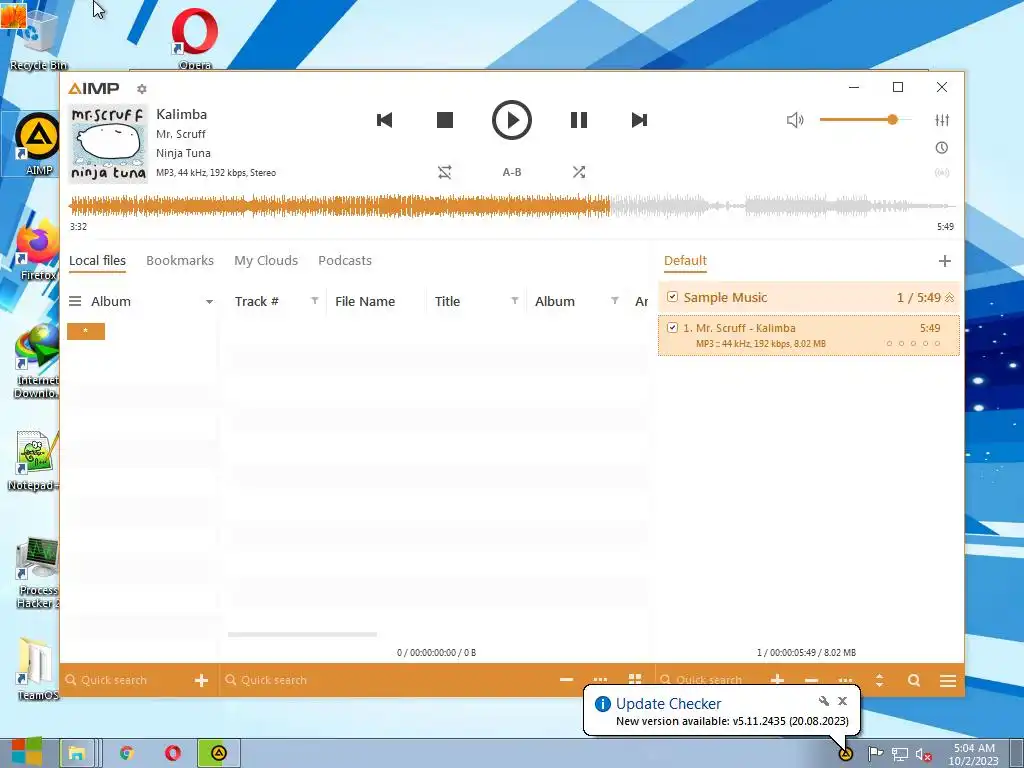Open the Track # column filter
This screenshot has height=768, width=1024.
pos(315,300)
